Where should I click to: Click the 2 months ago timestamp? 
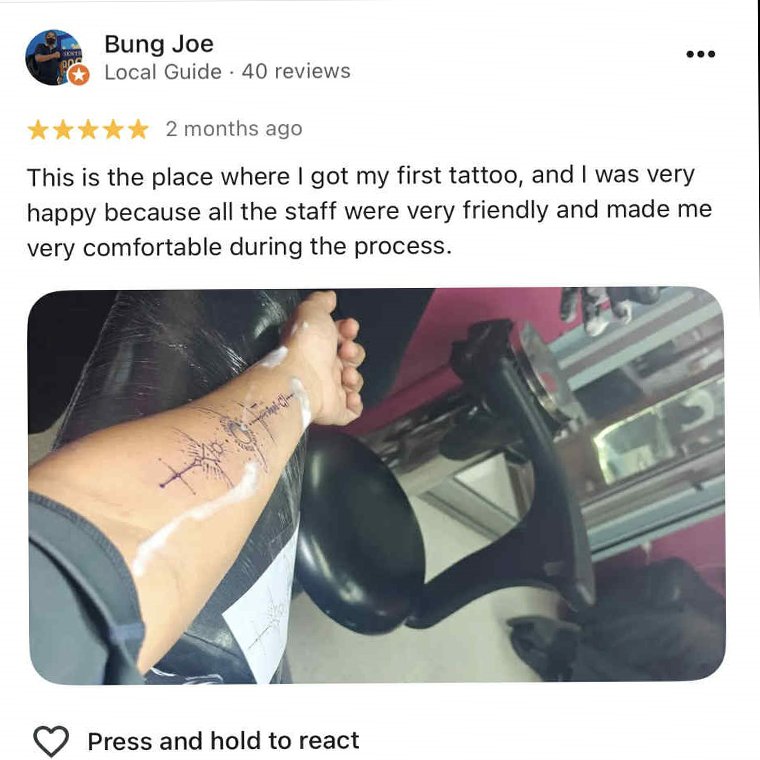coord(234,129)
